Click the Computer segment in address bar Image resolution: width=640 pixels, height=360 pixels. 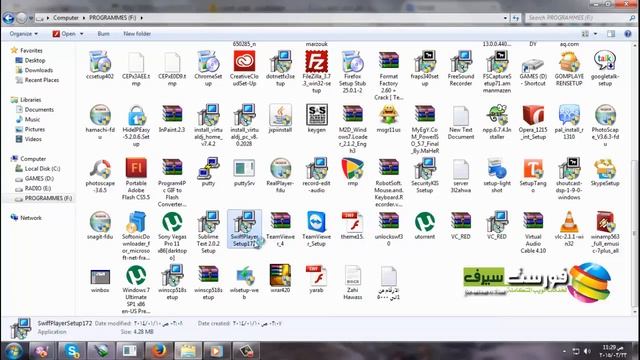pos(66,18)
